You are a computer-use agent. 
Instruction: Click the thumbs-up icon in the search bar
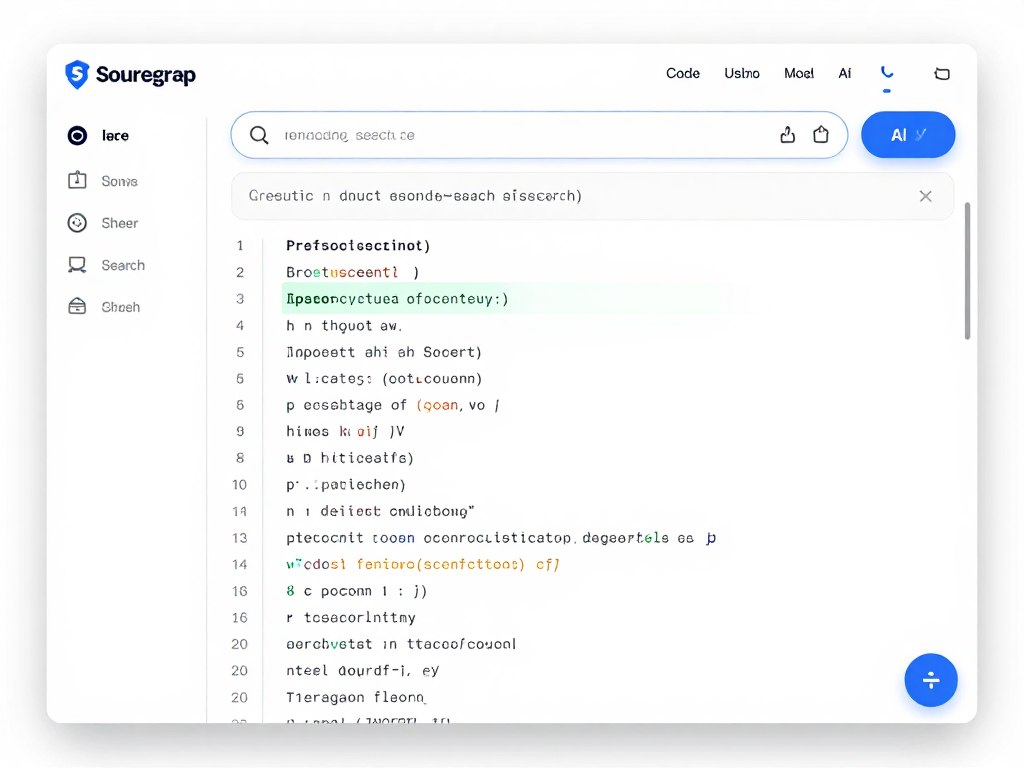pos(788,134)
